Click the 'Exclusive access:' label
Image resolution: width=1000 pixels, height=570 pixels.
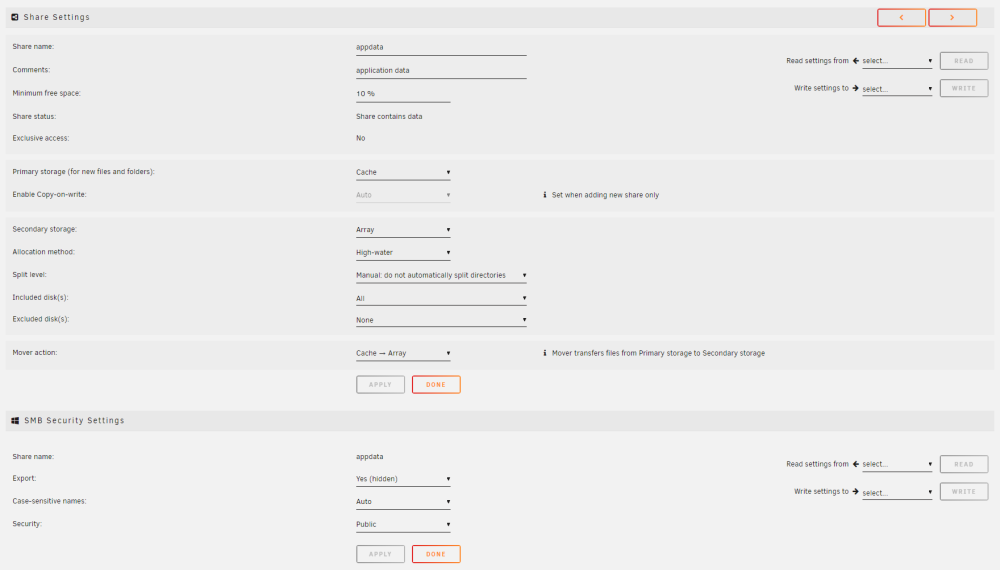point(41,138)
